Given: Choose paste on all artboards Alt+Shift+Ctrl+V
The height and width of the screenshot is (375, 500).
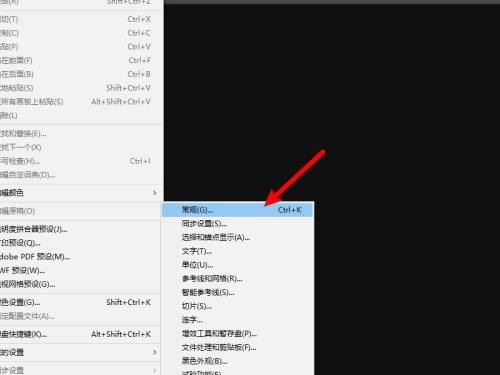Looking at the screenshot, I should pos(80,102).
